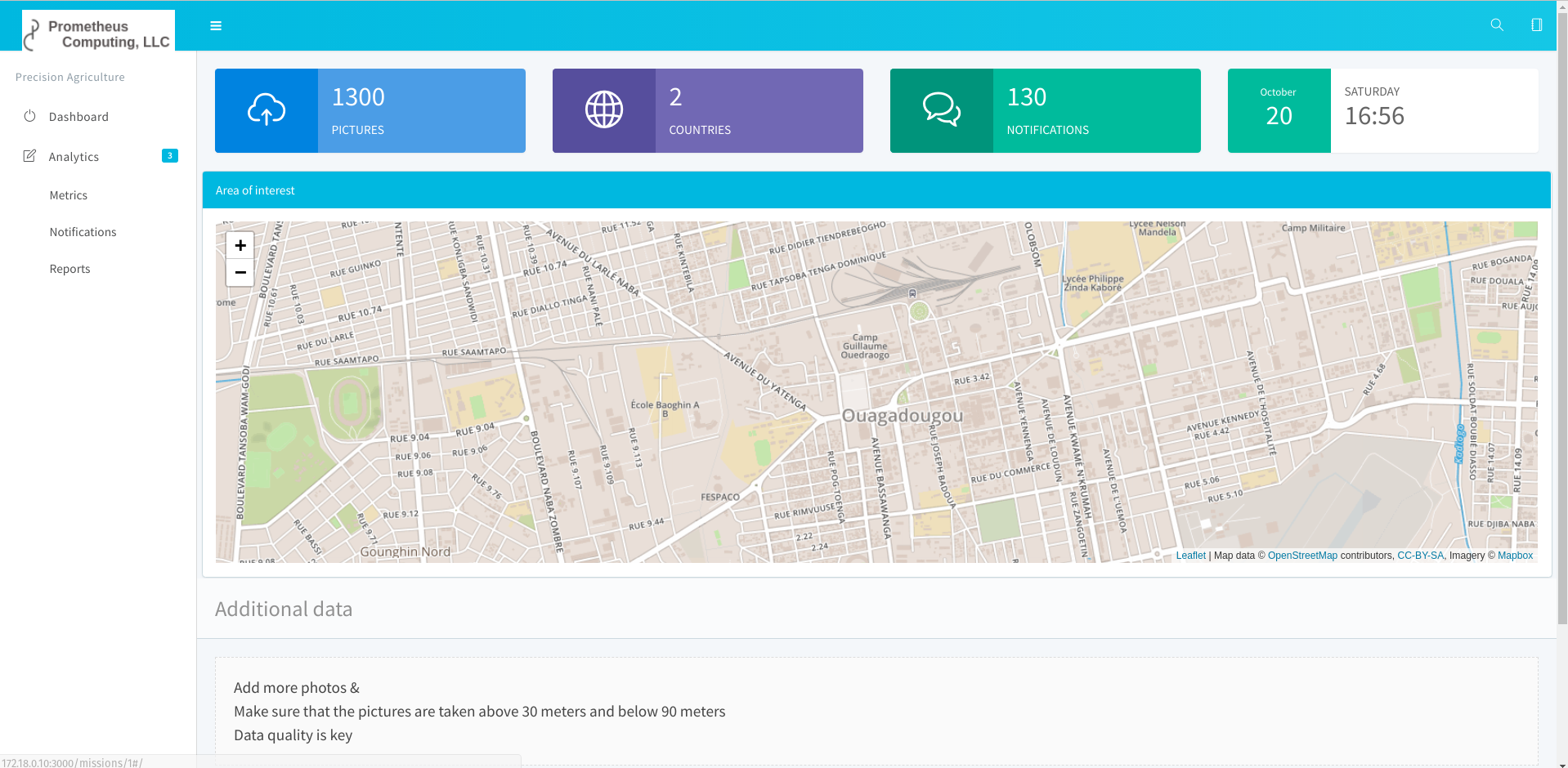Click the globe countries icon

click(x=604, y=110)
